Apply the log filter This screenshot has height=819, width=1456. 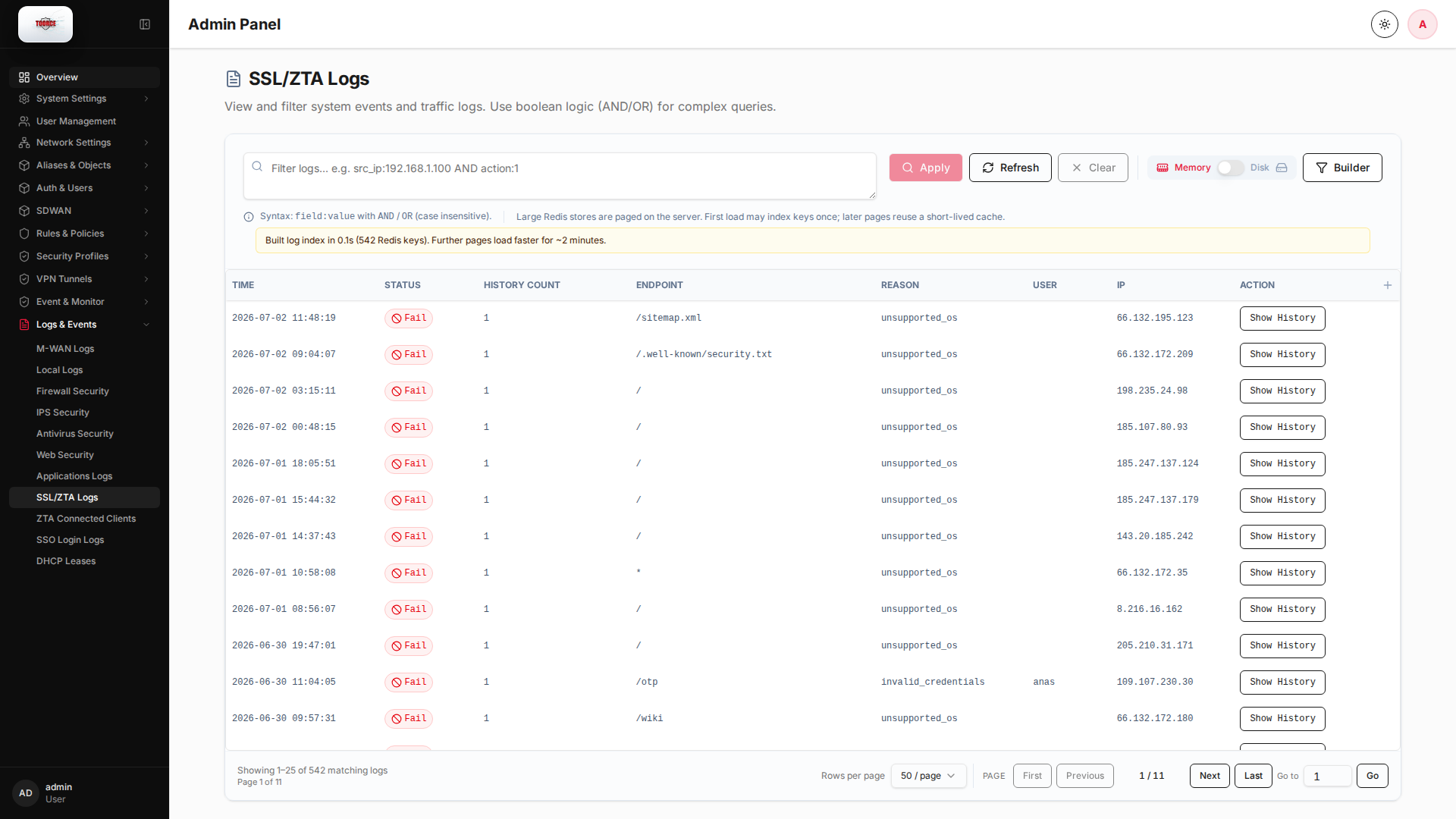925,168
